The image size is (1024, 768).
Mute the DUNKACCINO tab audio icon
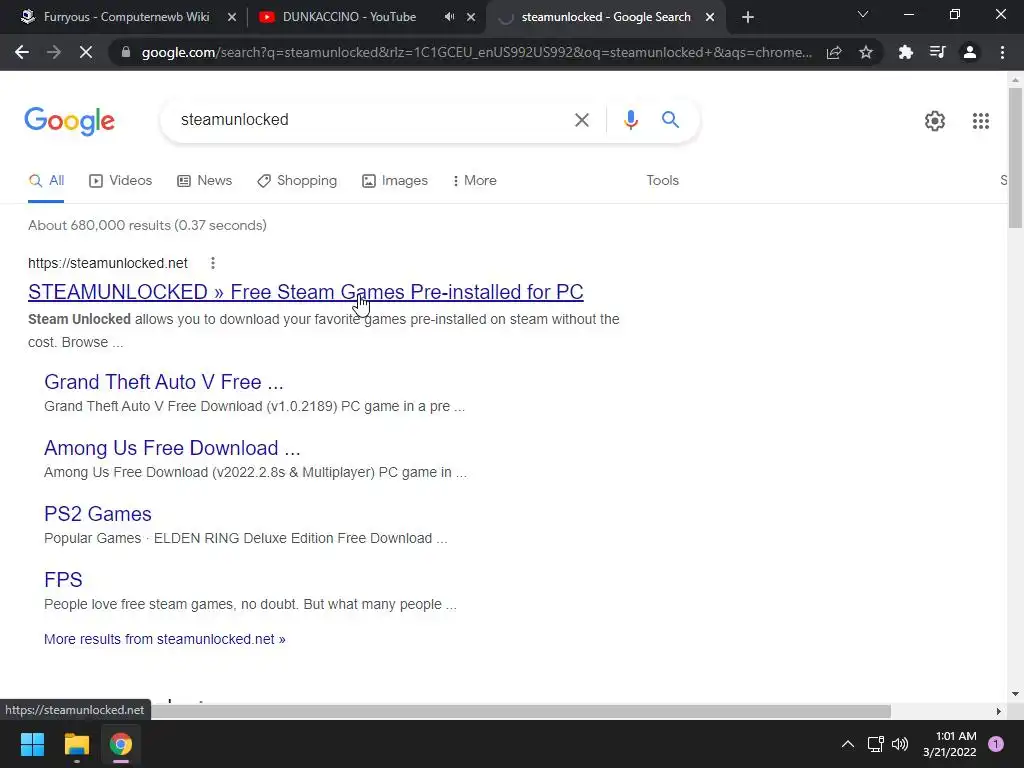[x=449, y=17]
